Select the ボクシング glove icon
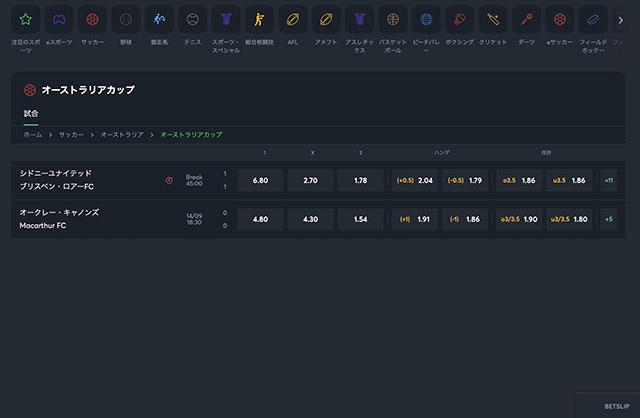 (459, 19)
